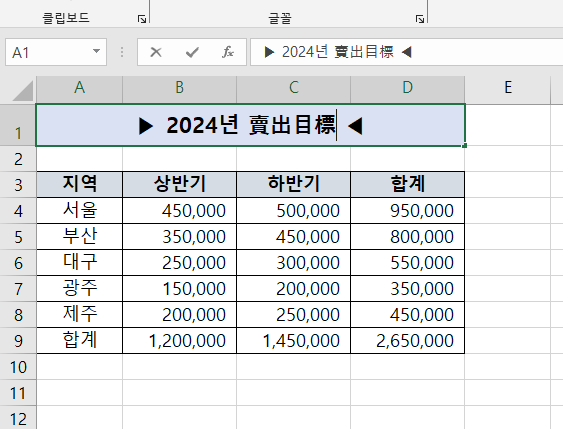
Task: Select the 부산 cell
Action: click(x=79, y=237)
